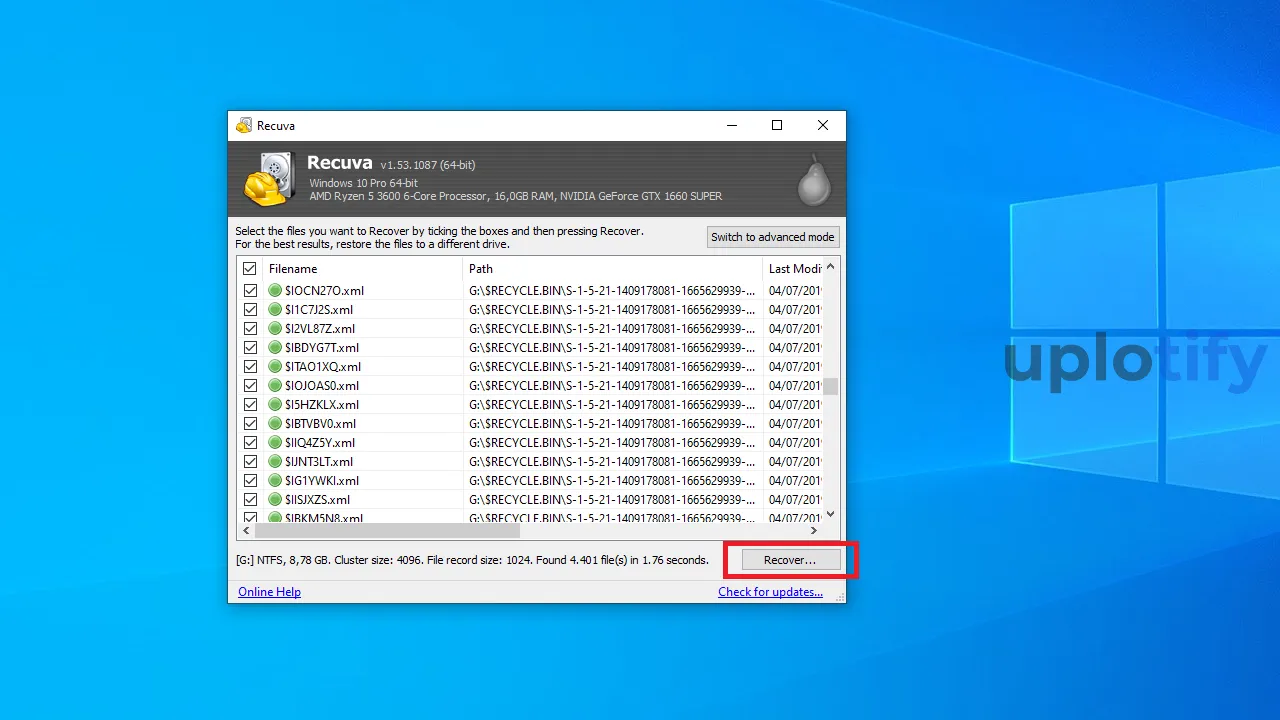This screenshot has height=720, width=1280.
Task: Click the hard hat drive logo in header
Action: [x=270, y=179]
